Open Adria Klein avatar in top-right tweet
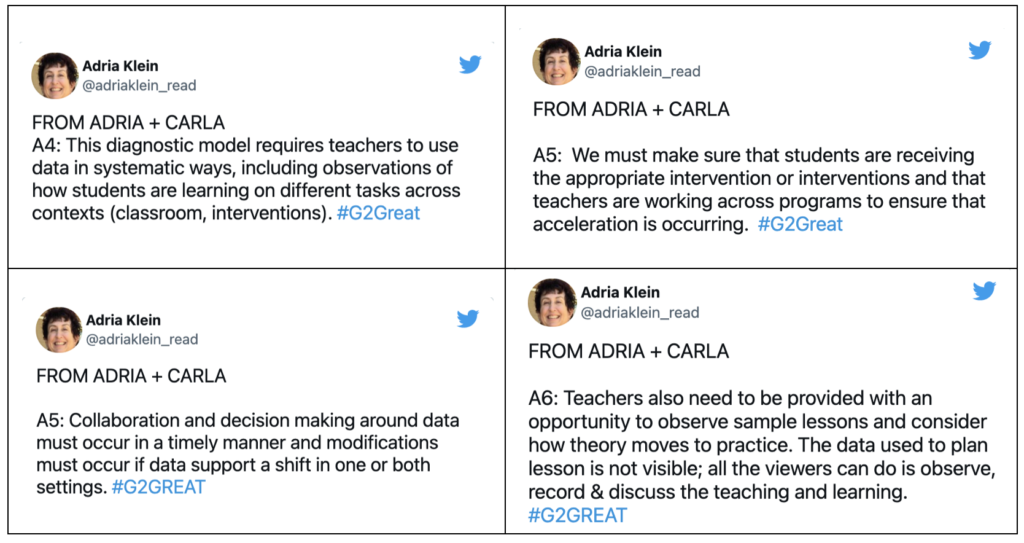 click(x=556, y=61)
